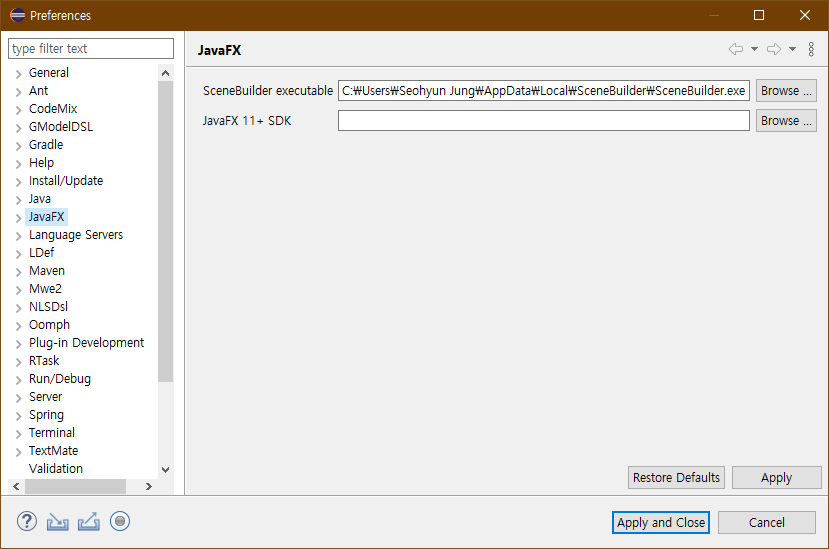Image resolution: width=829 pixels, height=549 pixels.
Task: Select GModelDSL in preferences tree
Action: (x=61, y=126)
